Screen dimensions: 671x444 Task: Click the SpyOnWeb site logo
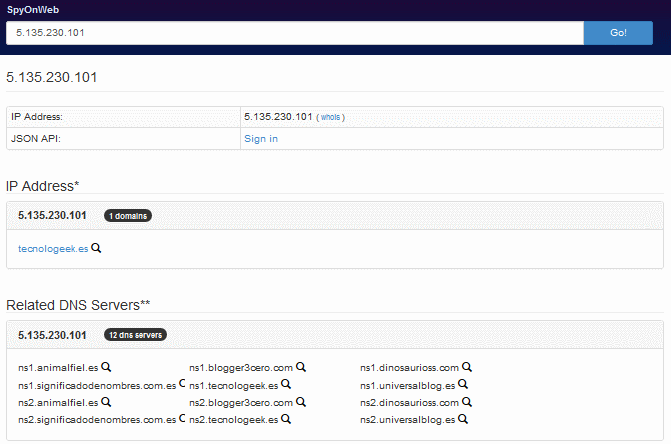tap(33, 10)
